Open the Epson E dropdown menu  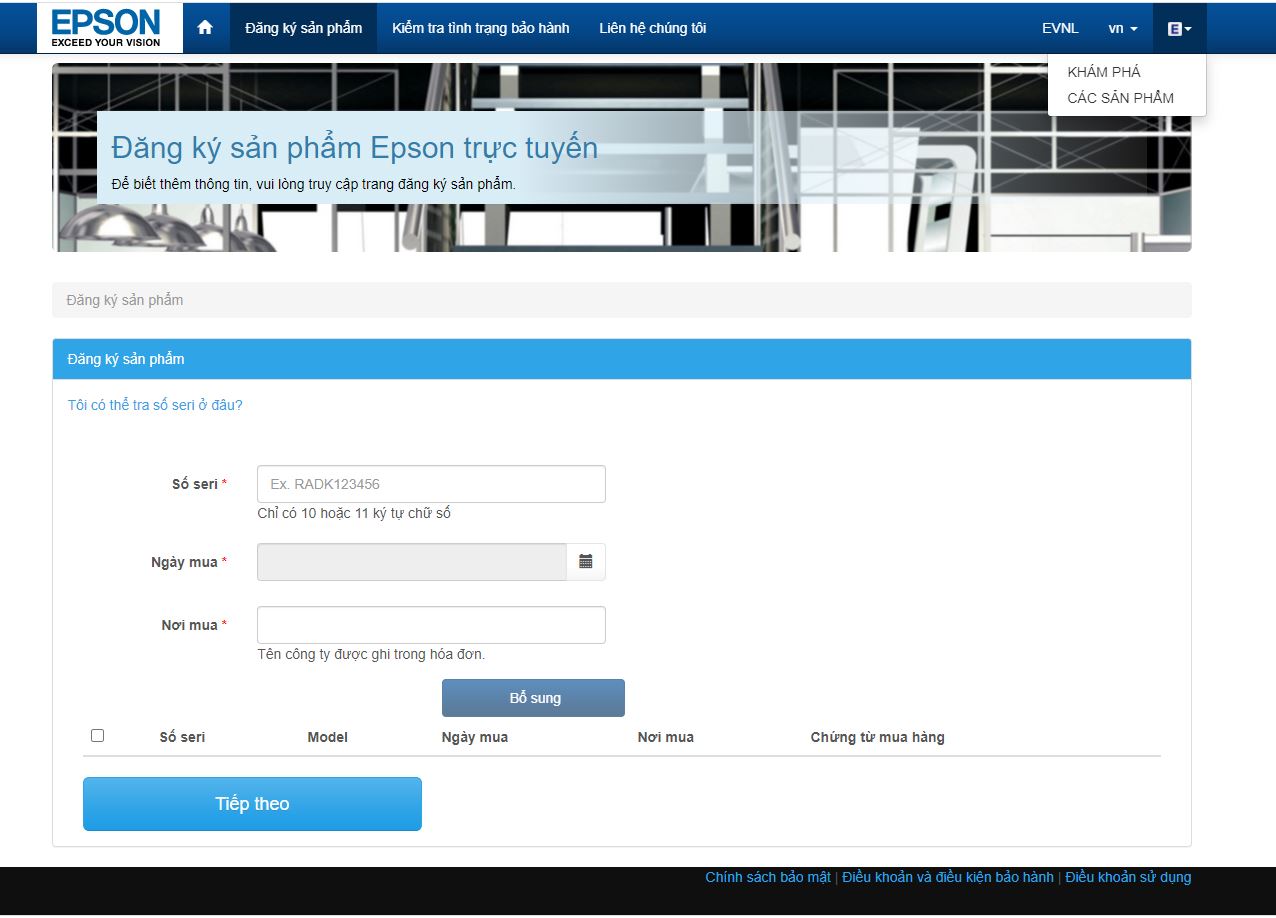(1180, 28)
